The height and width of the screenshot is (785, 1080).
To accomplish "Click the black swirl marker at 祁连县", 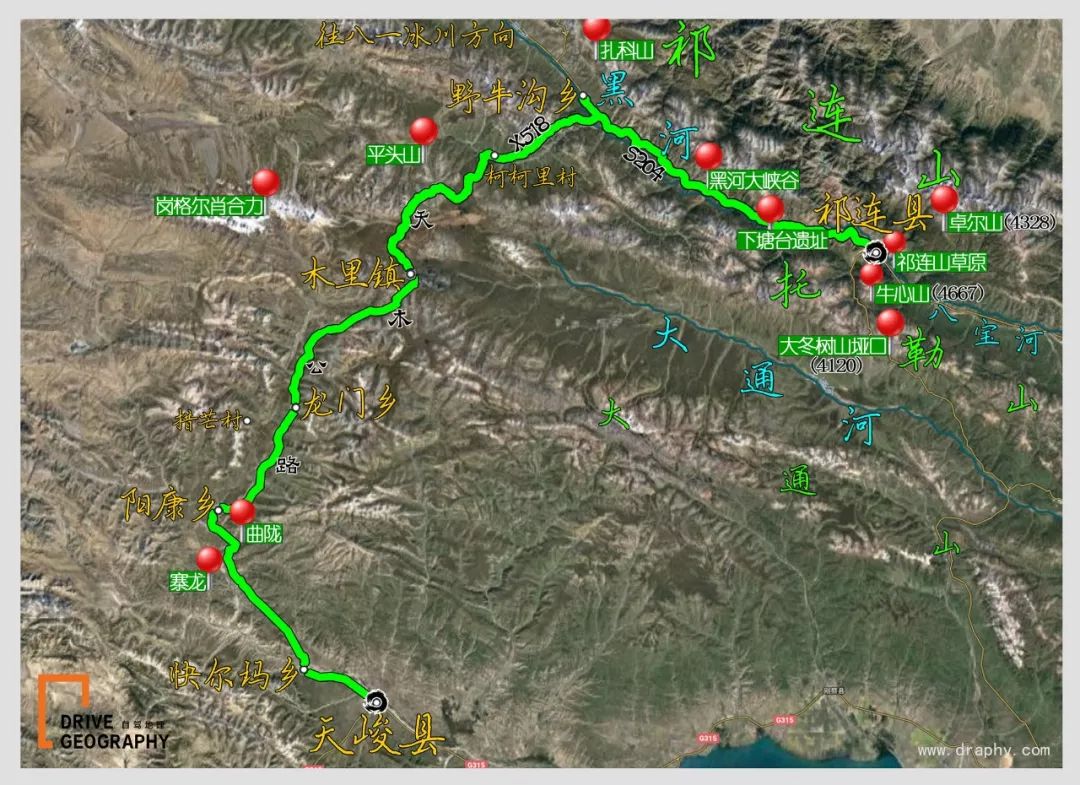I will (875, 253).
